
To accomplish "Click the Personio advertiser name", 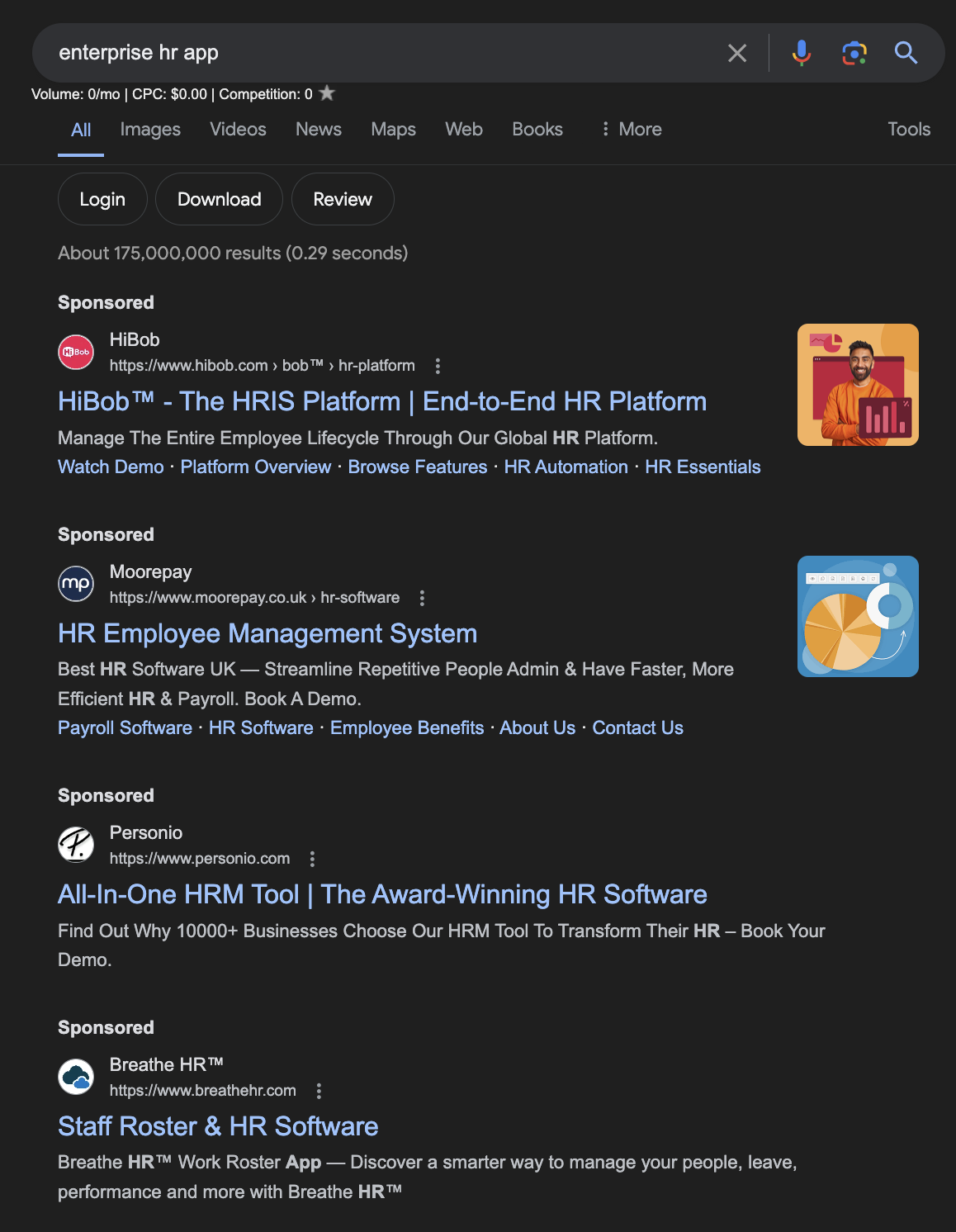I will point(146,832).
